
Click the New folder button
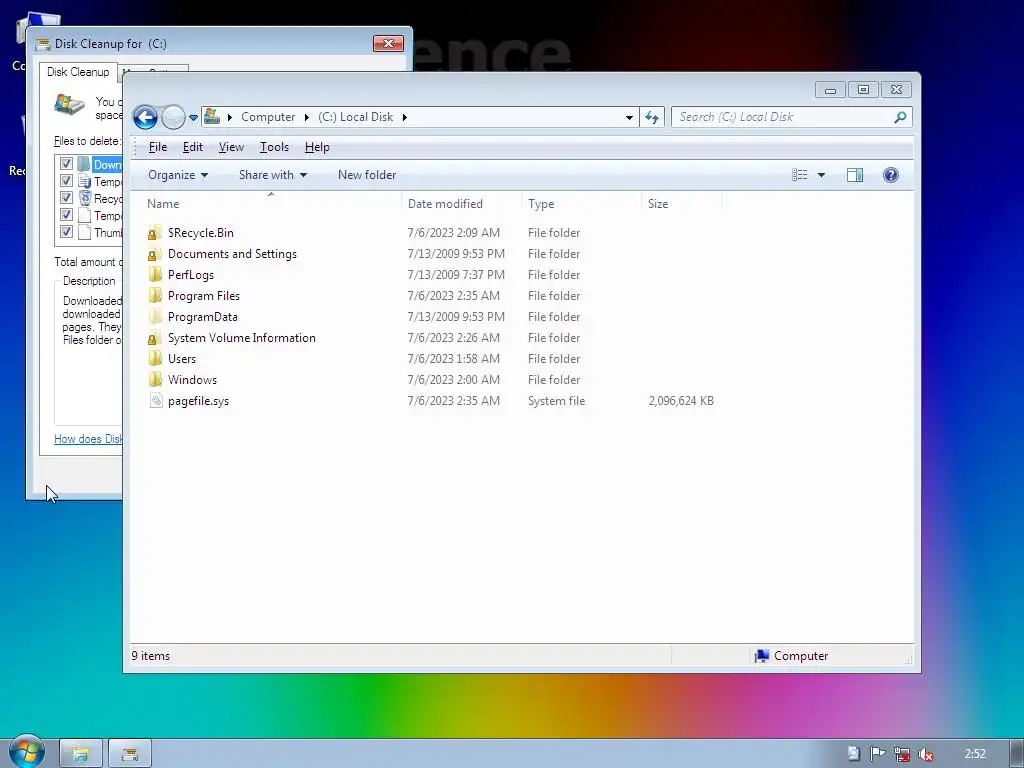click(367, 175)
